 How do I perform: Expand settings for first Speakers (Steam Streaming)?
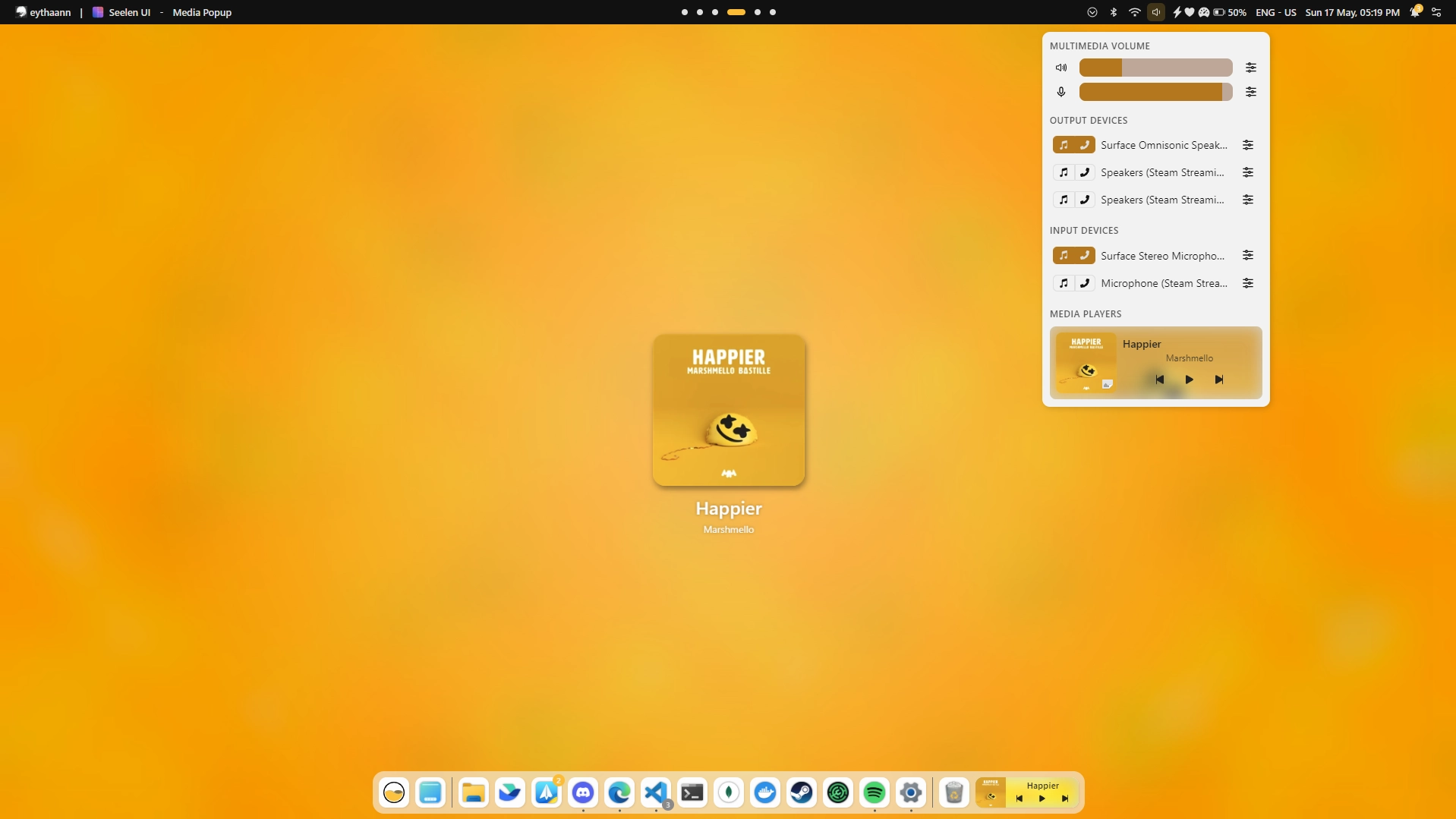(x=1248, y=172)
